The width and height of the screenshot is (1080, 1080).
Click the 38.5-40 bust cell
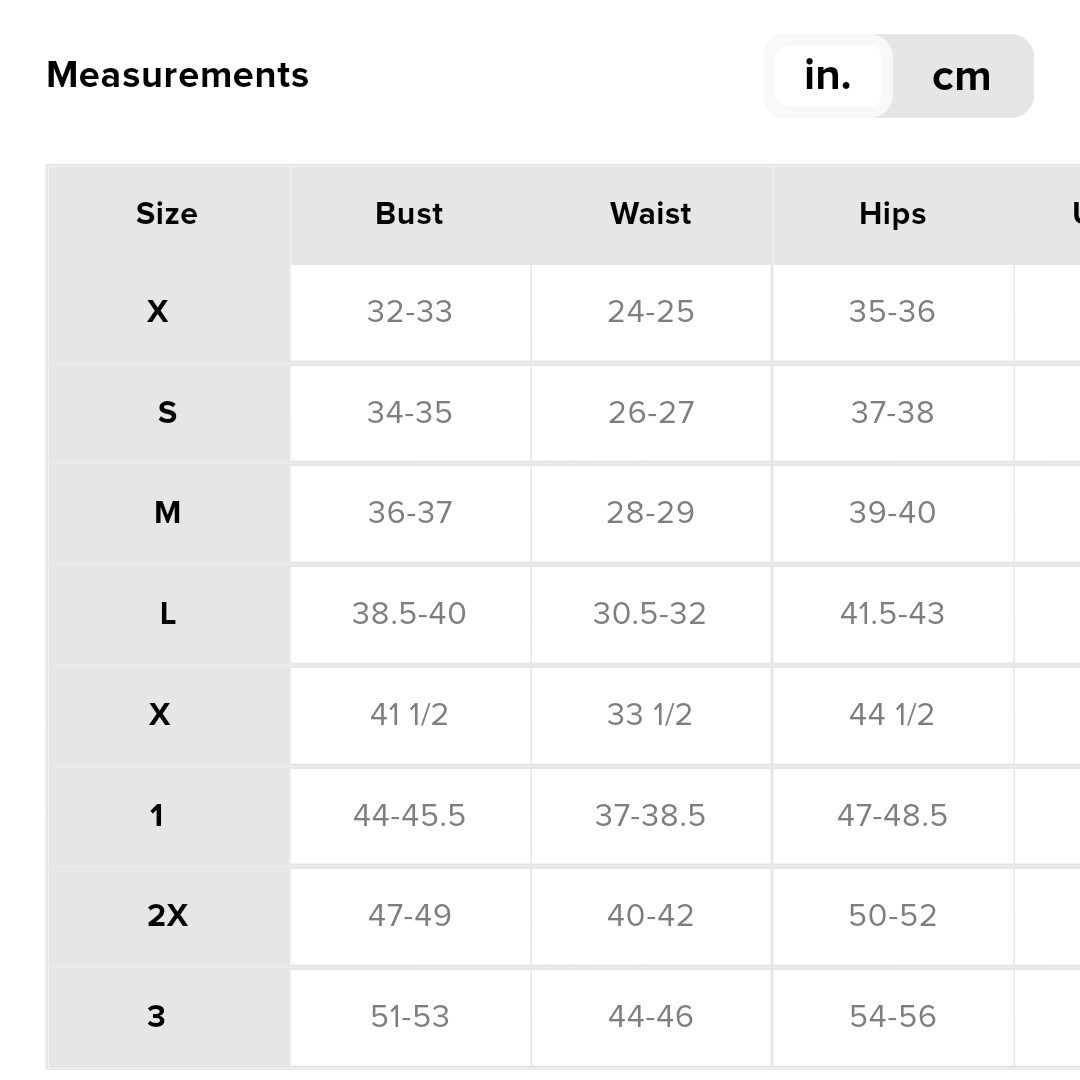(x=410, y=614)
